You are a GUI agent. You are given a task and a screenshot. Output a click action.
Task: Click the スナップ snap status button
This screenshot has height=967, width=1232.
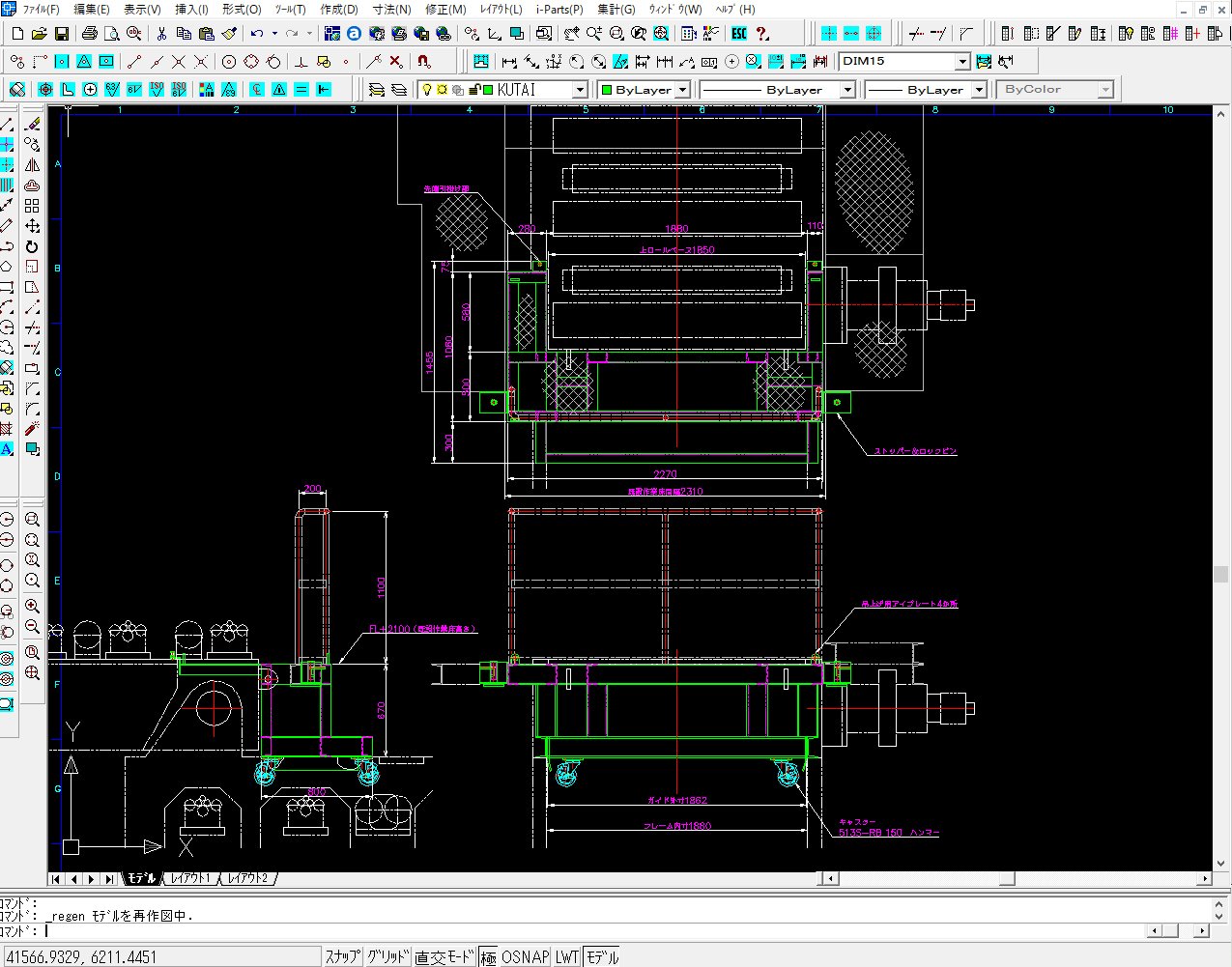pos(342,957)
